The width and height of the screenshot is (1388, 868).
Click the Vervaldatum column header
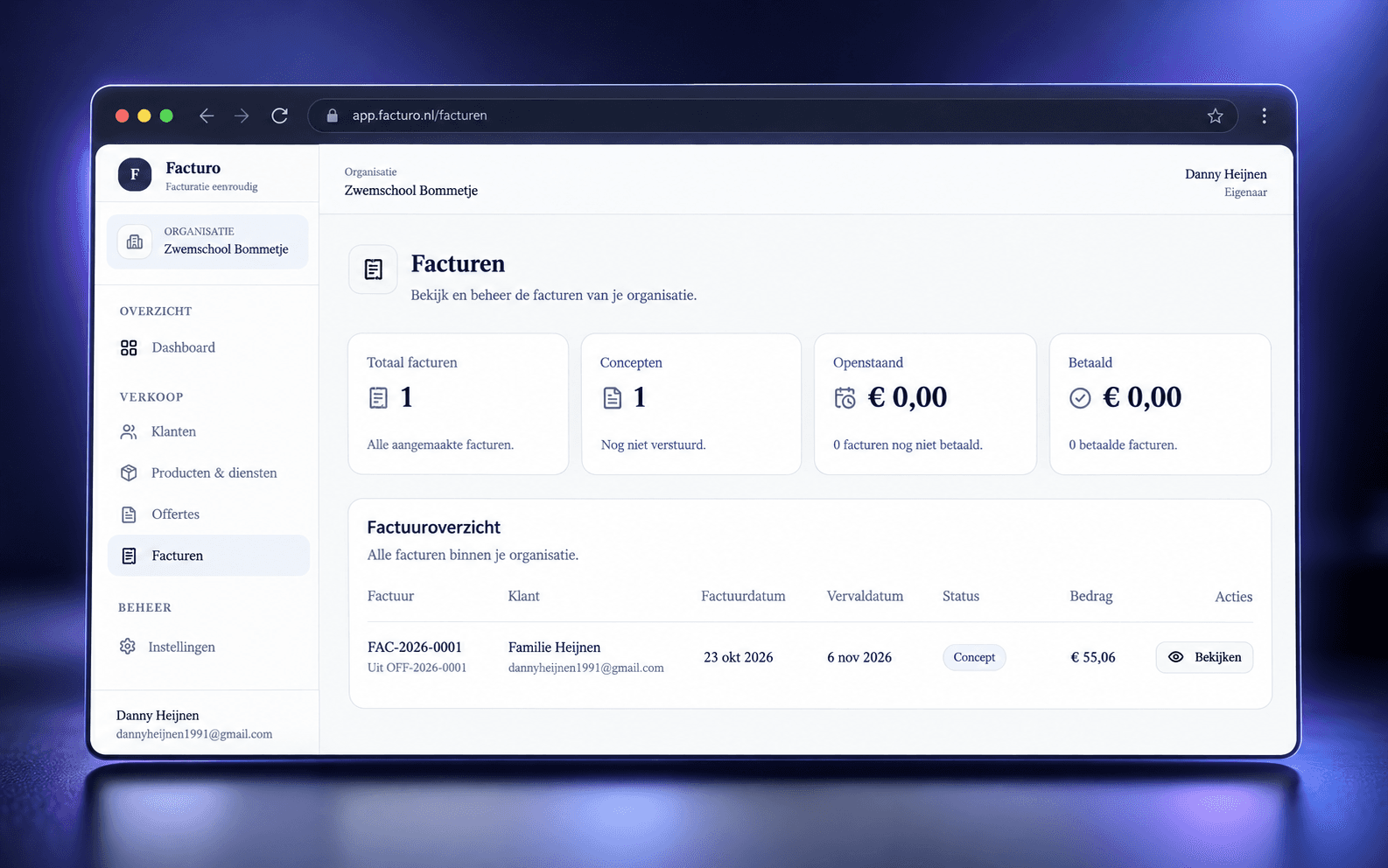(865, 596)
